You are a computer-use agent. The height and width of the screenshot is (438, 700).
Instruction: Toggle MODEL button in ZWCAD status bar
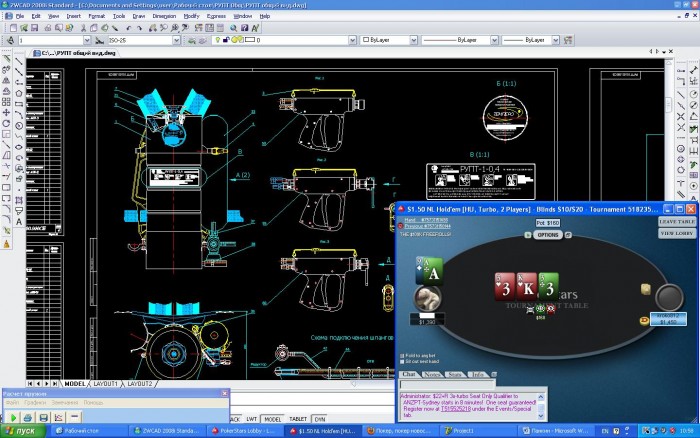tap(272, 419)
